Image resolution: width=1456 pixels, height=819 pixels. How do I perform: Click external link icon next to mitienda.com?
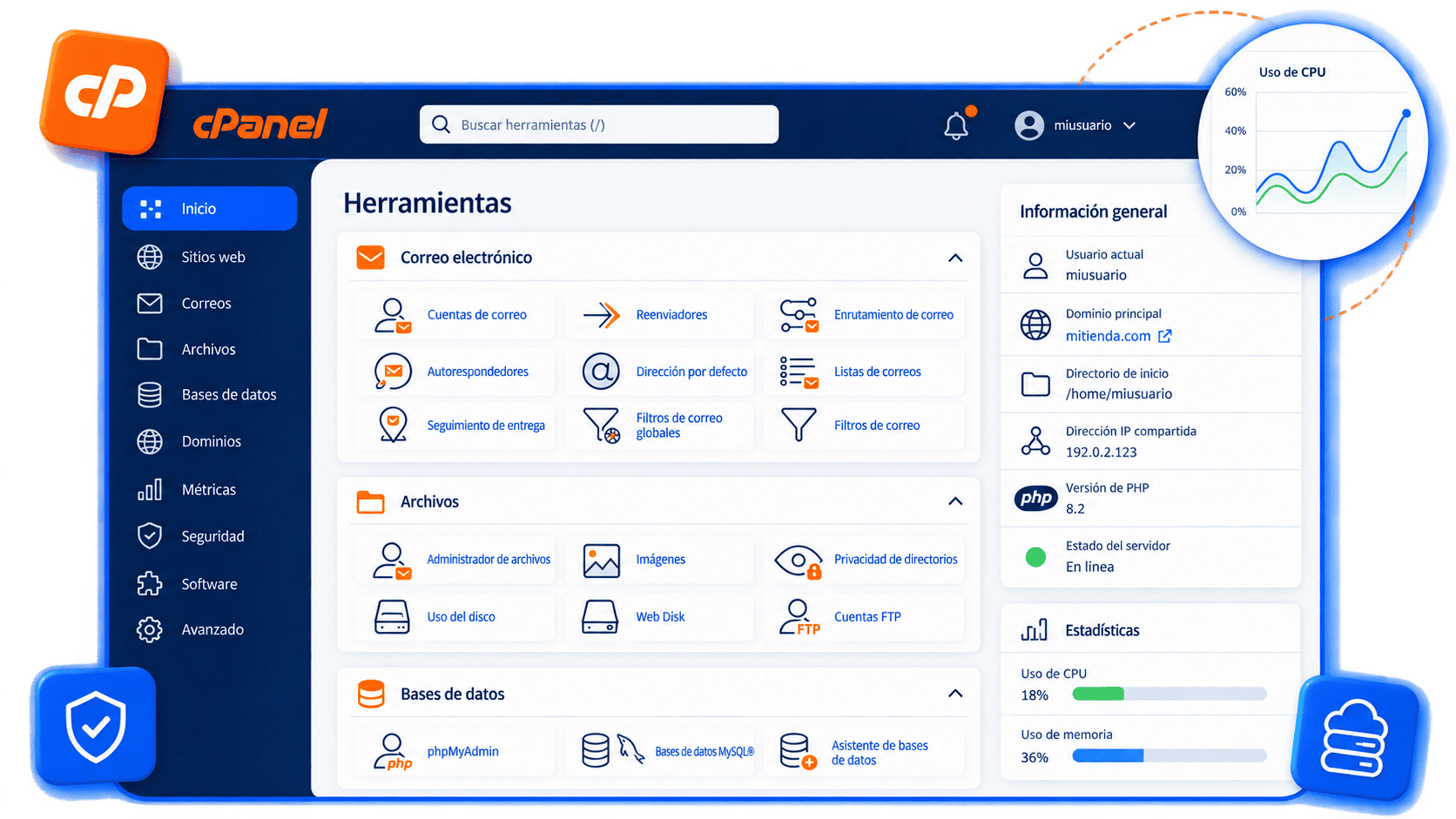pos(1165,336)
